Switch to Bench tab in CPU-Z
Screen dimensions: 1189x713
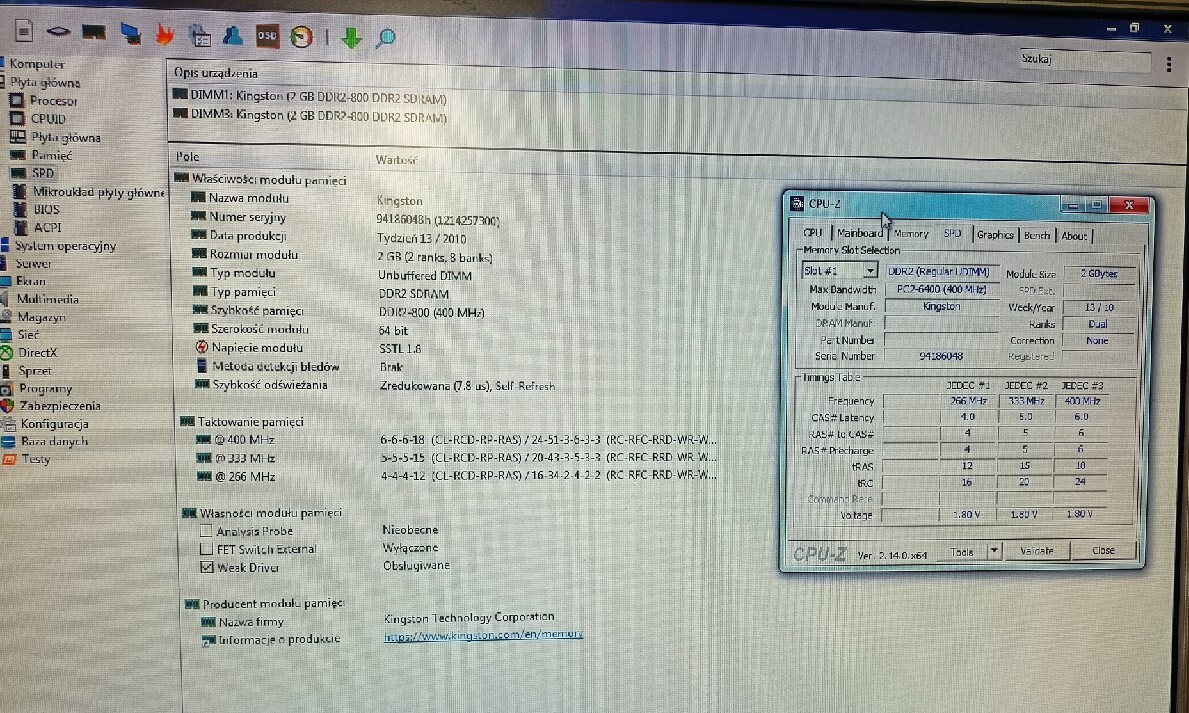(1037, 236)
